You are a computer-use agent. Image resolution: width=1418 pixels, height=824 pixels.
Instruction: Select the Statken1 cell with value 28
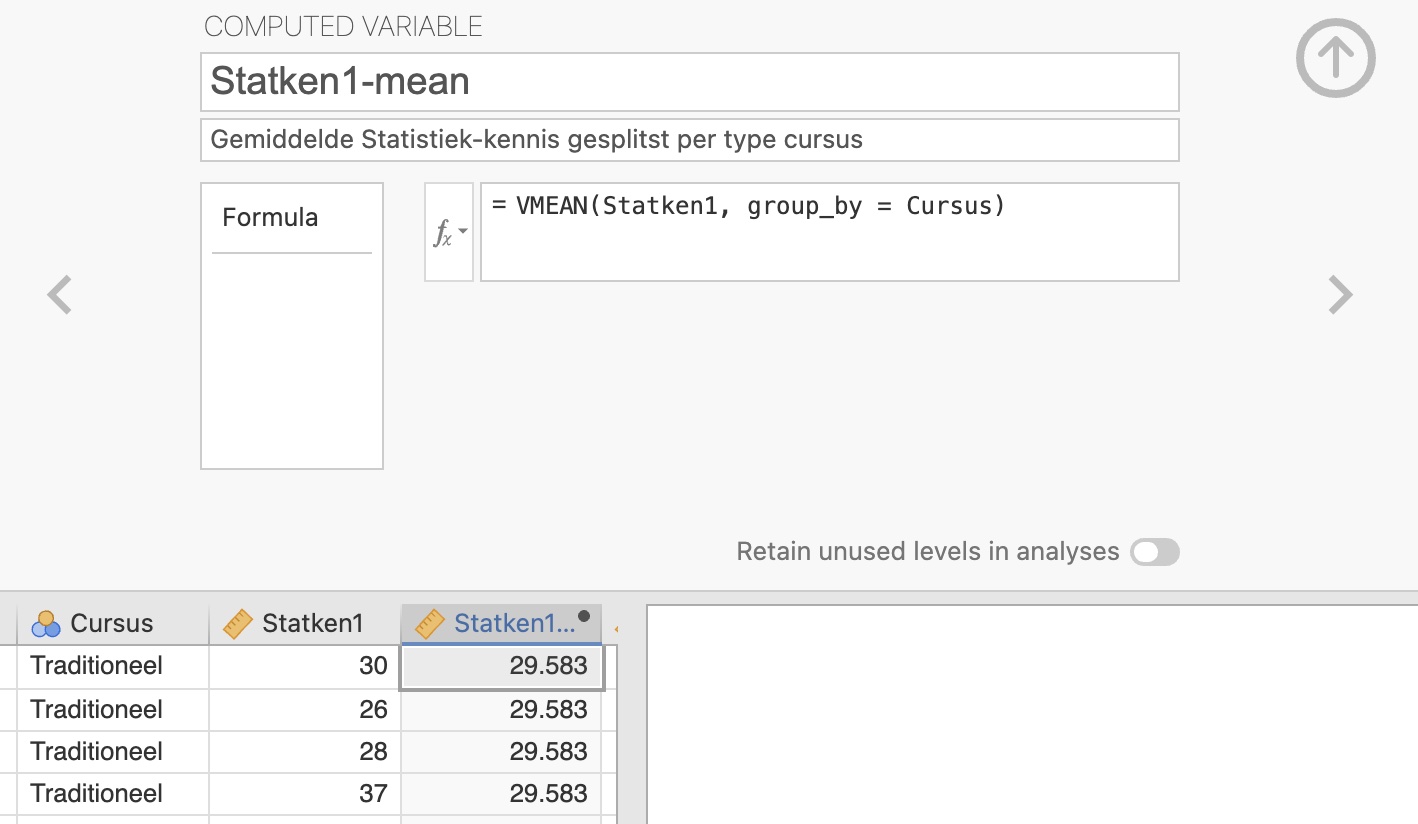pyautogui.click(x=305, y=752)
